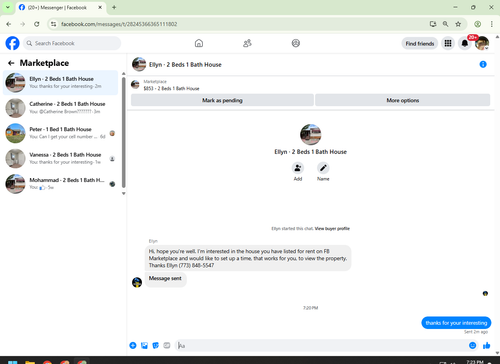Open Ellyn 2 Beds 1 Bath House chat
500x364 pixels.
tap(60, 83)
